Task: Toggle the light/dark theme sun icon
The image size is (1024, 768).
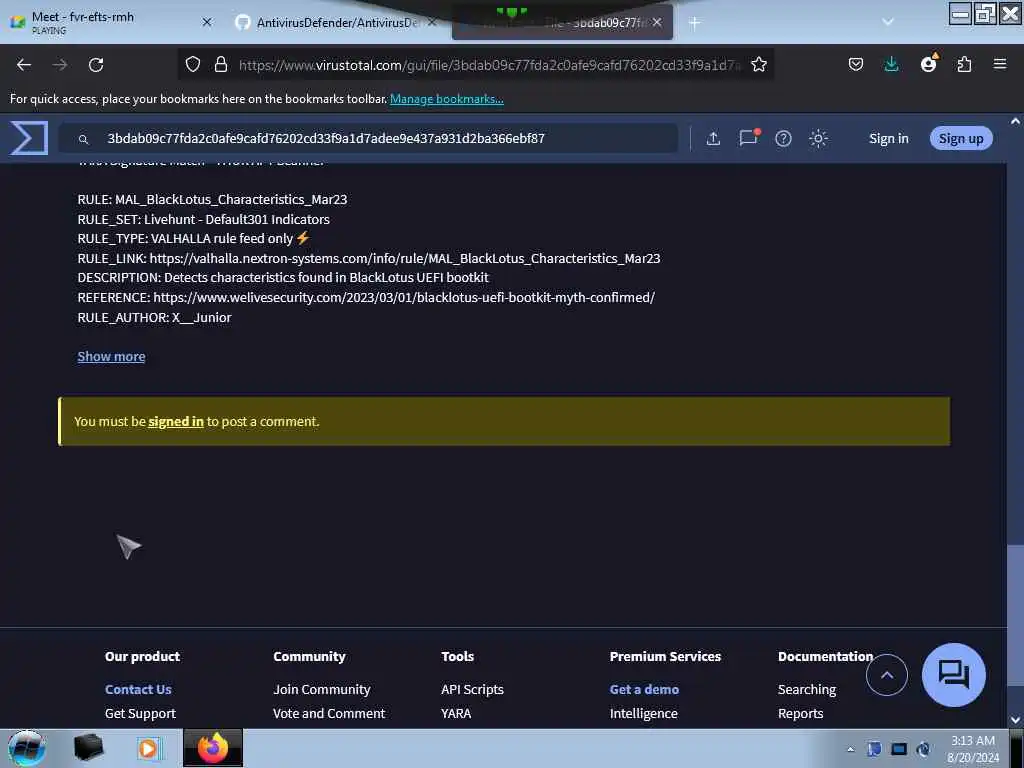Action: pyautogui.click(x=818, y=138)
